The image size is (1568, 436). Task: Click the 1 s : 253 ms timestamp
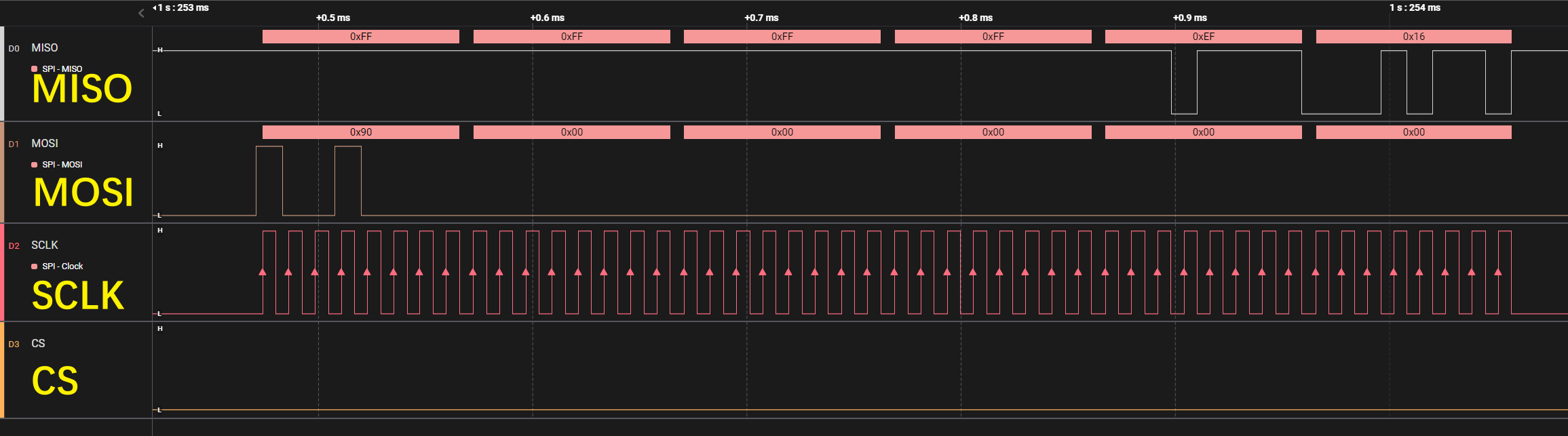[183, 7]
